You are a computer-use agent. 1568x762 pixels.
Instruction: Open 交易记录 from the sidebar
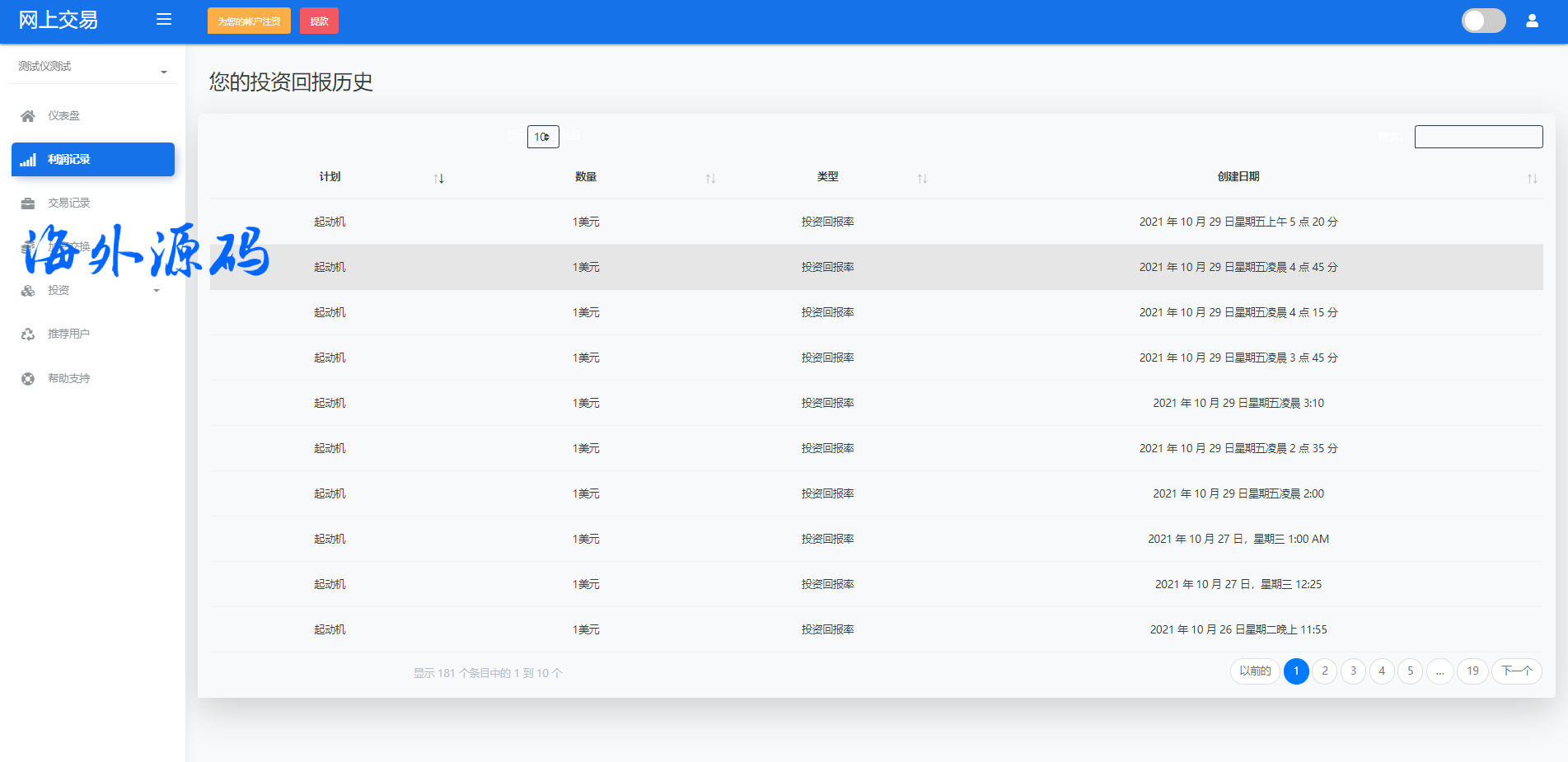point(68,203)
